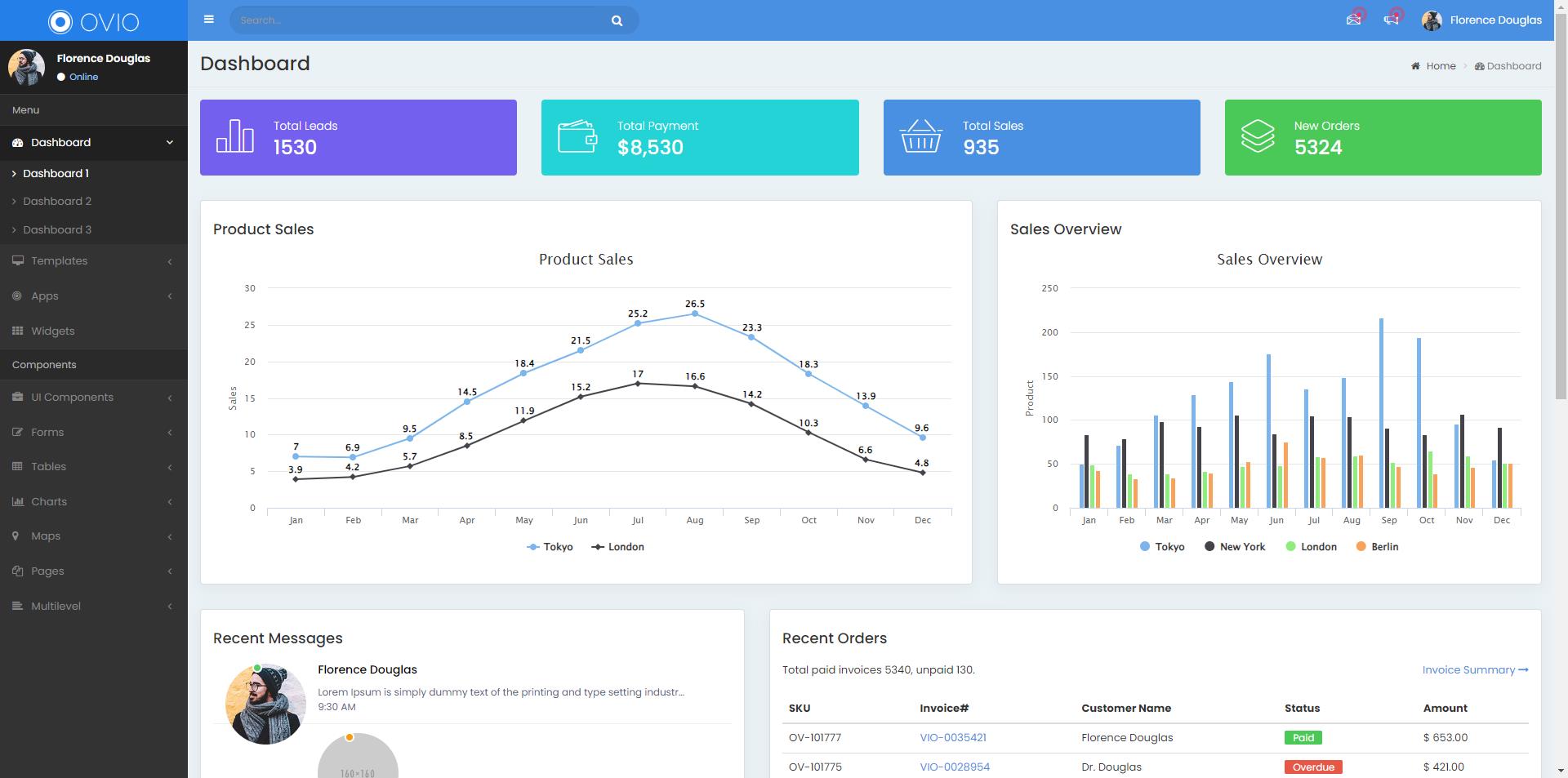Viewport: 1568px width, 778px height.
Task: Open the Charts menu item
Action: click(x=94, y=502)
